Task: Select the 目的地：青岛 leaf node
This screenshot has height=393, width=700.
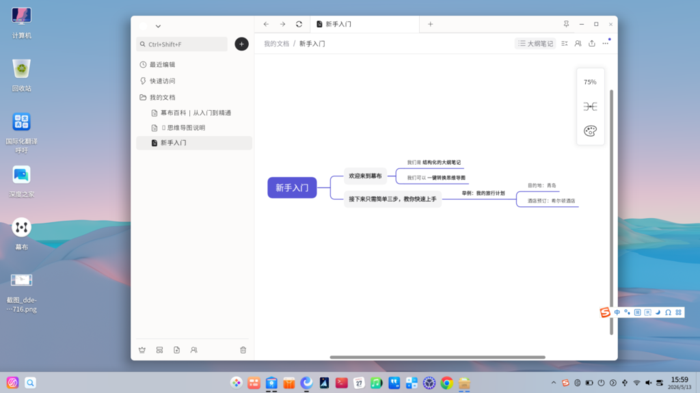Action: pyautogui.click(x=542, y=185)
